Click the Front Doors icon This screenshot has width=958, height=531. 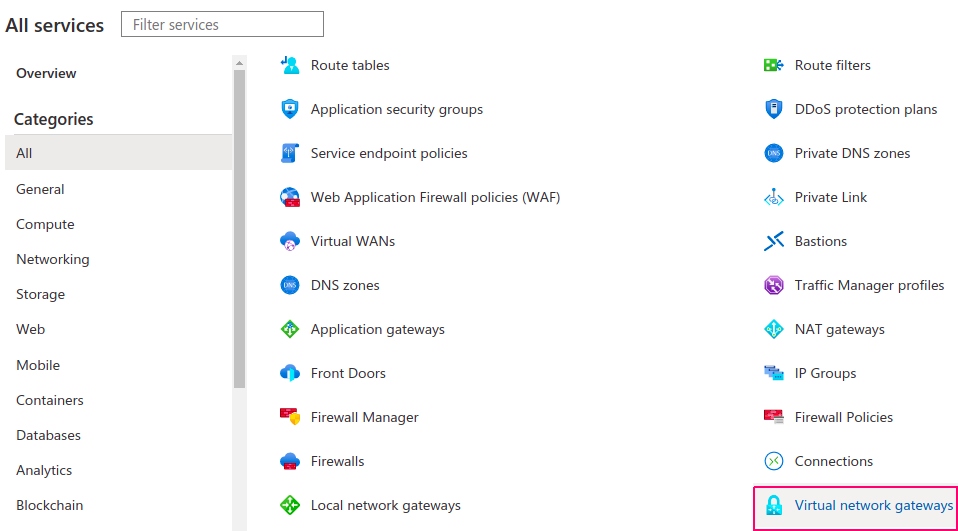[290, 373]
